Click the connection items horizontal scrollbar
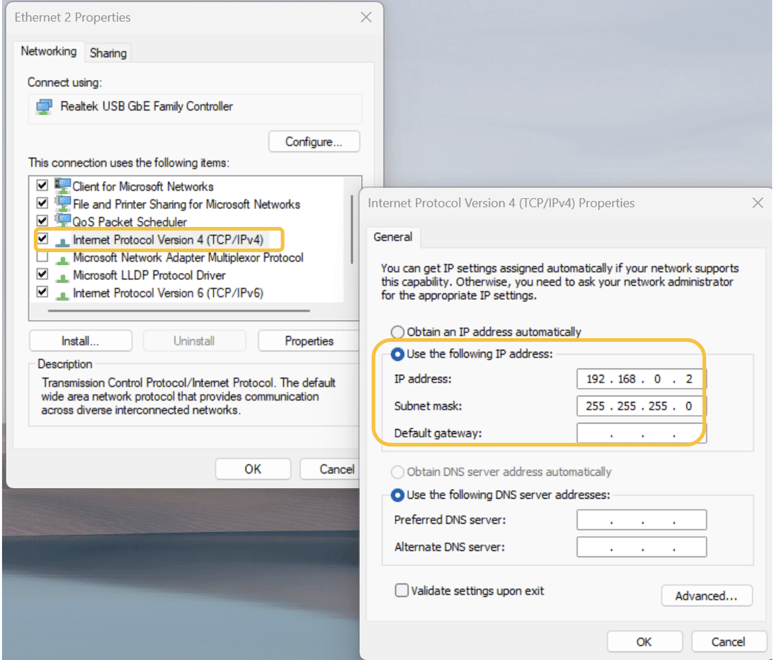 pyautogui.click(x=179, y=311)
